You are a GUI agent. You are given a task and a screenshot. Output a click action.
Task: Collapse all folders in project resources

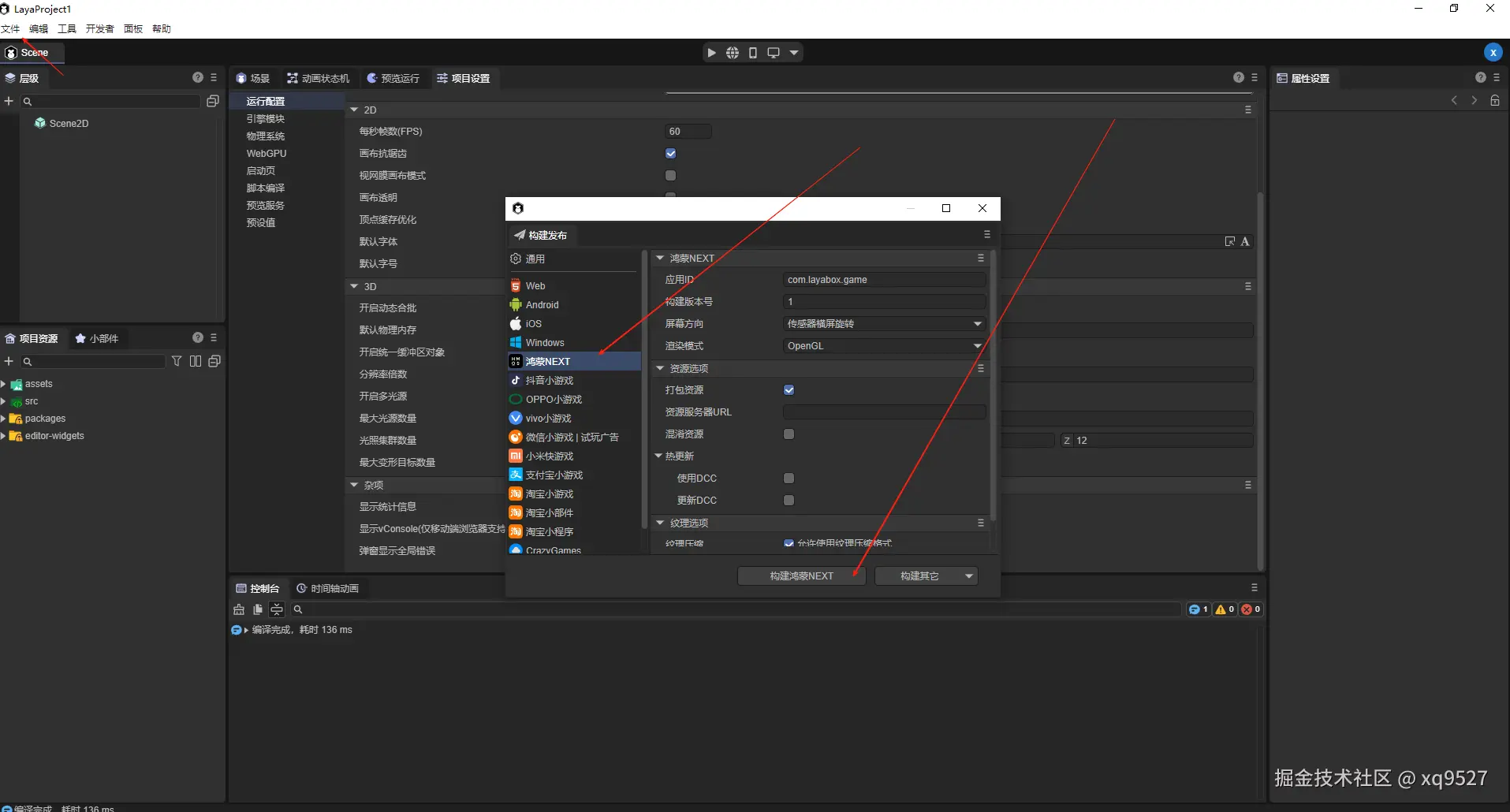[x=214, y=361]
